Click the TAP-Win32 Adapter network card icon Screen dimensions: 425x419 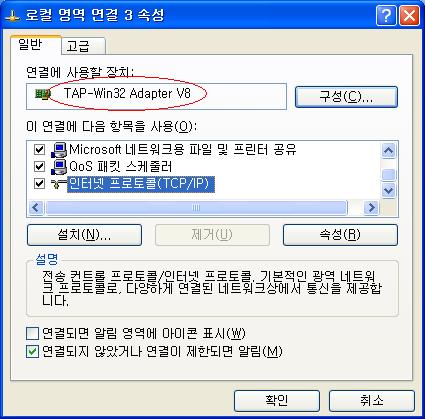[x=42, y=94]
